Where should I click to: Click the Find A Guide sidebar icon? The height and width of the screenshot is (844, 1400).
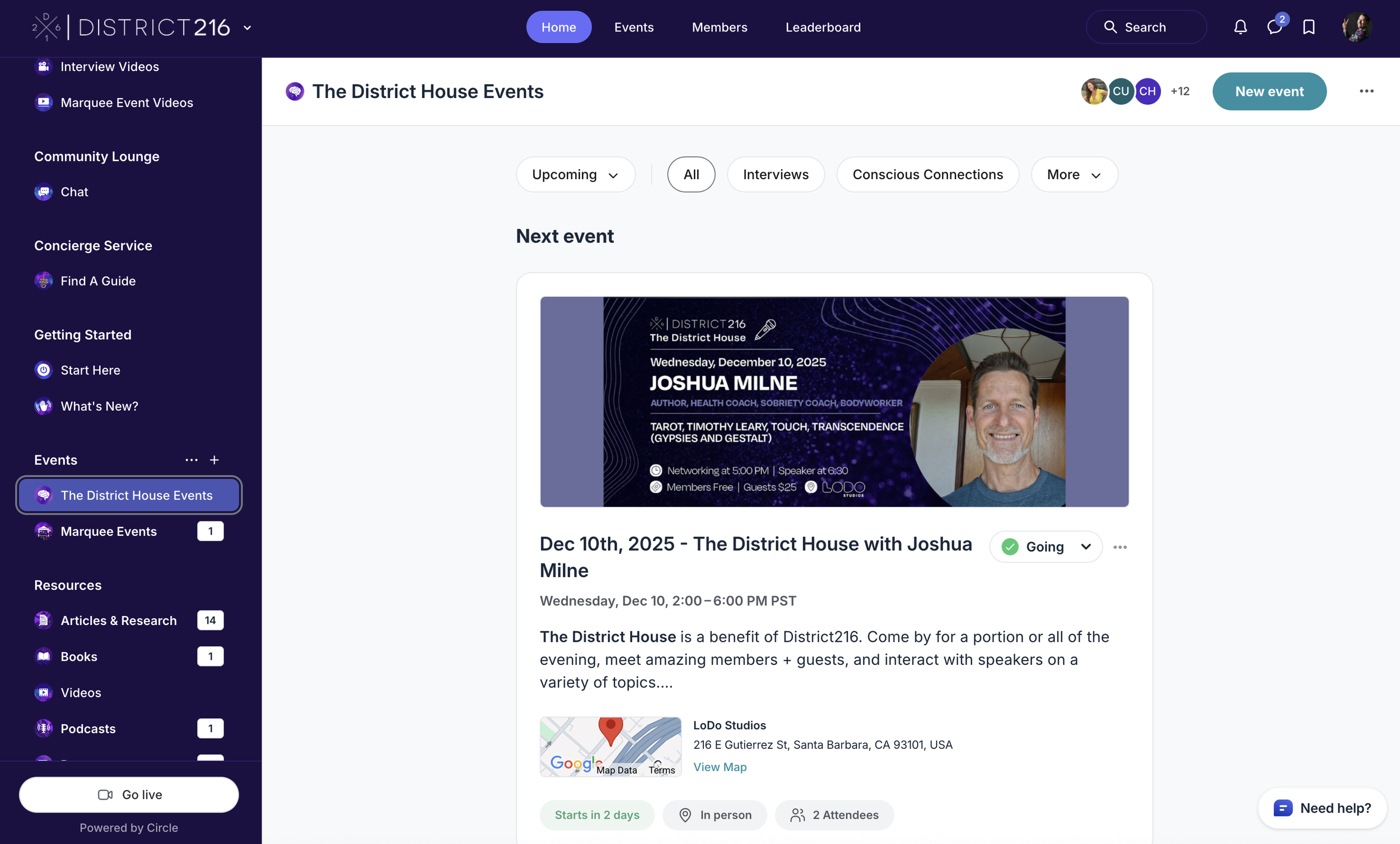point(44,281)
